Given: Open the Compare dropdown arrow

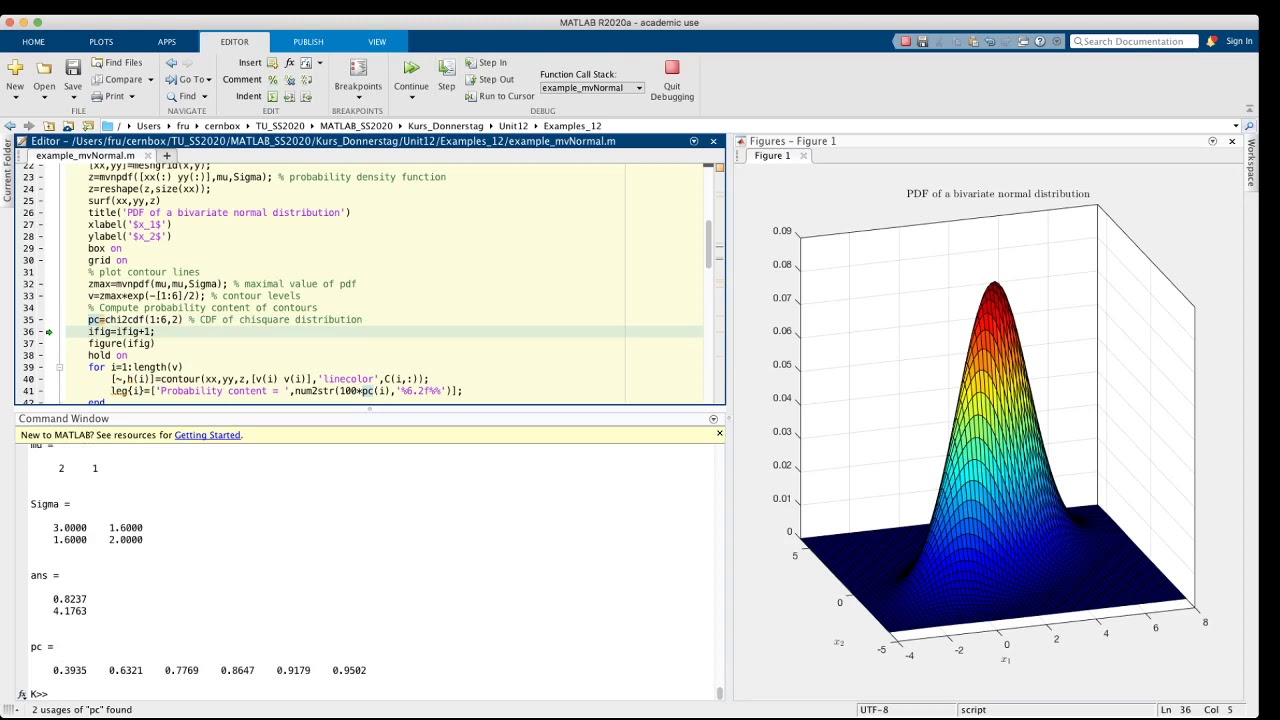Looking at the screenshot, I should [151, 80].
